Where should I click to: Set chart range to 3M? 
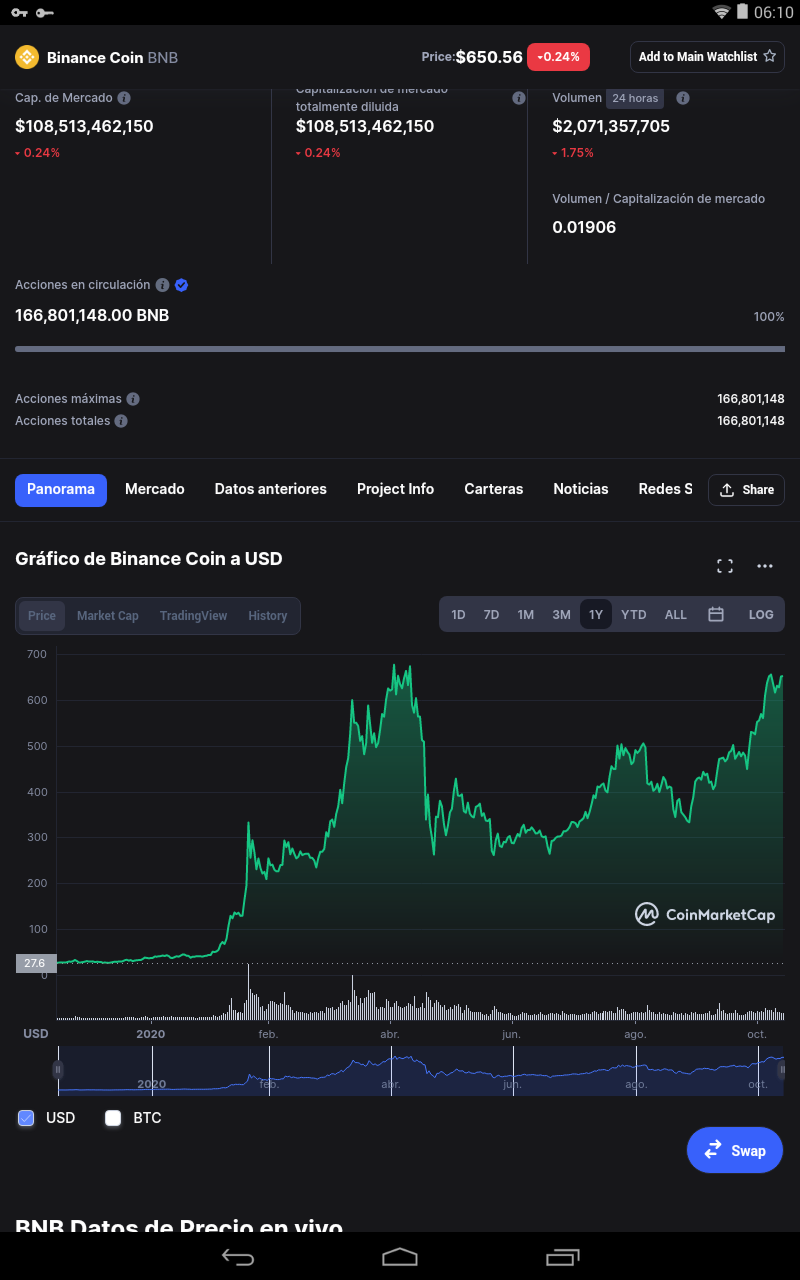click(561, 614)
